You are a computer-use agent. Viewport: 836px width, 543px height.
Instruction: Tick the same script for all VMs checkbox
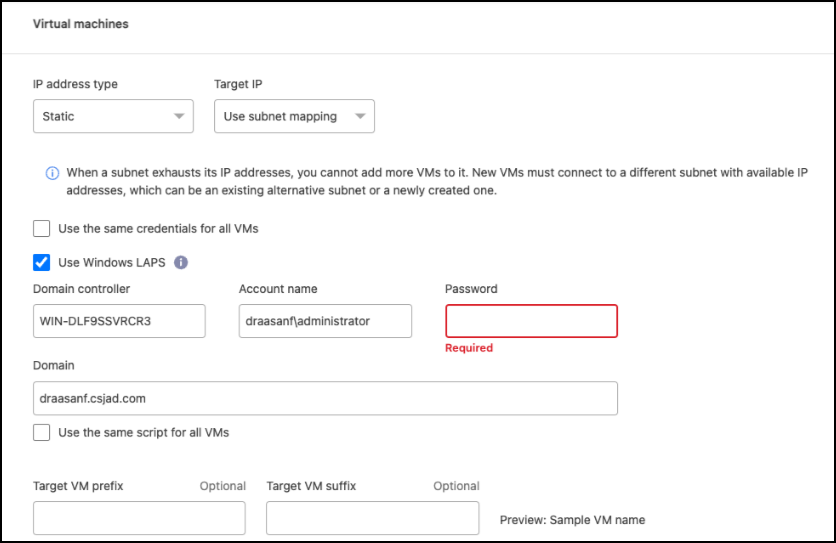tap(42, 432)
